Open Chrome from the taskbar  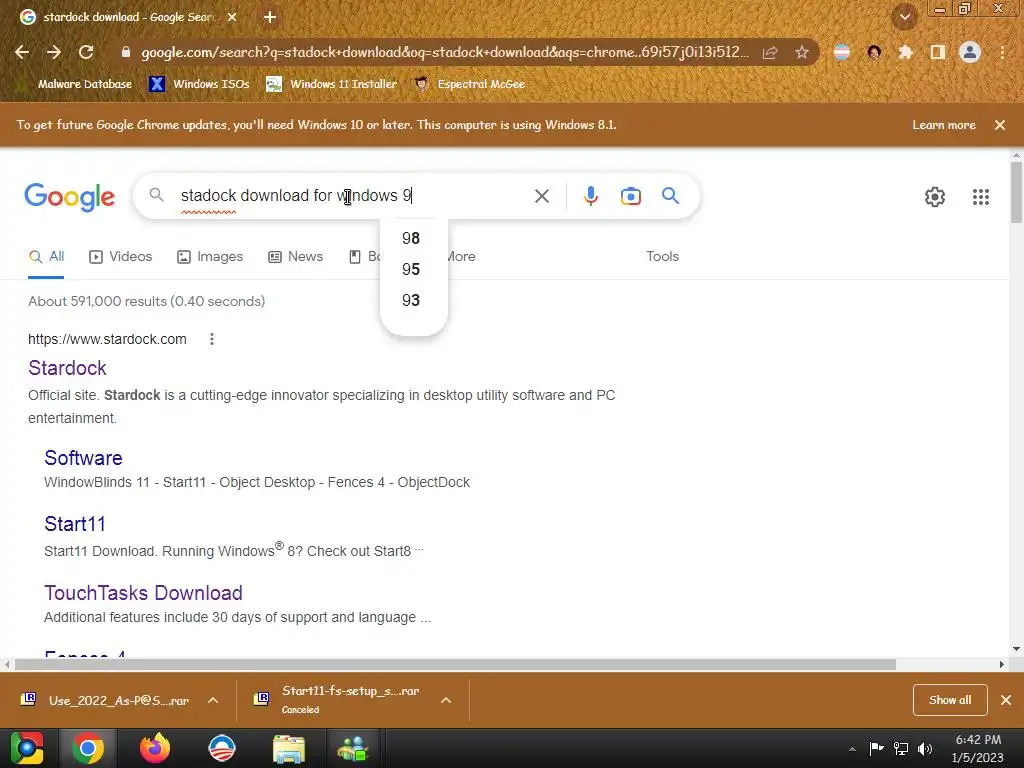(88, 748)
